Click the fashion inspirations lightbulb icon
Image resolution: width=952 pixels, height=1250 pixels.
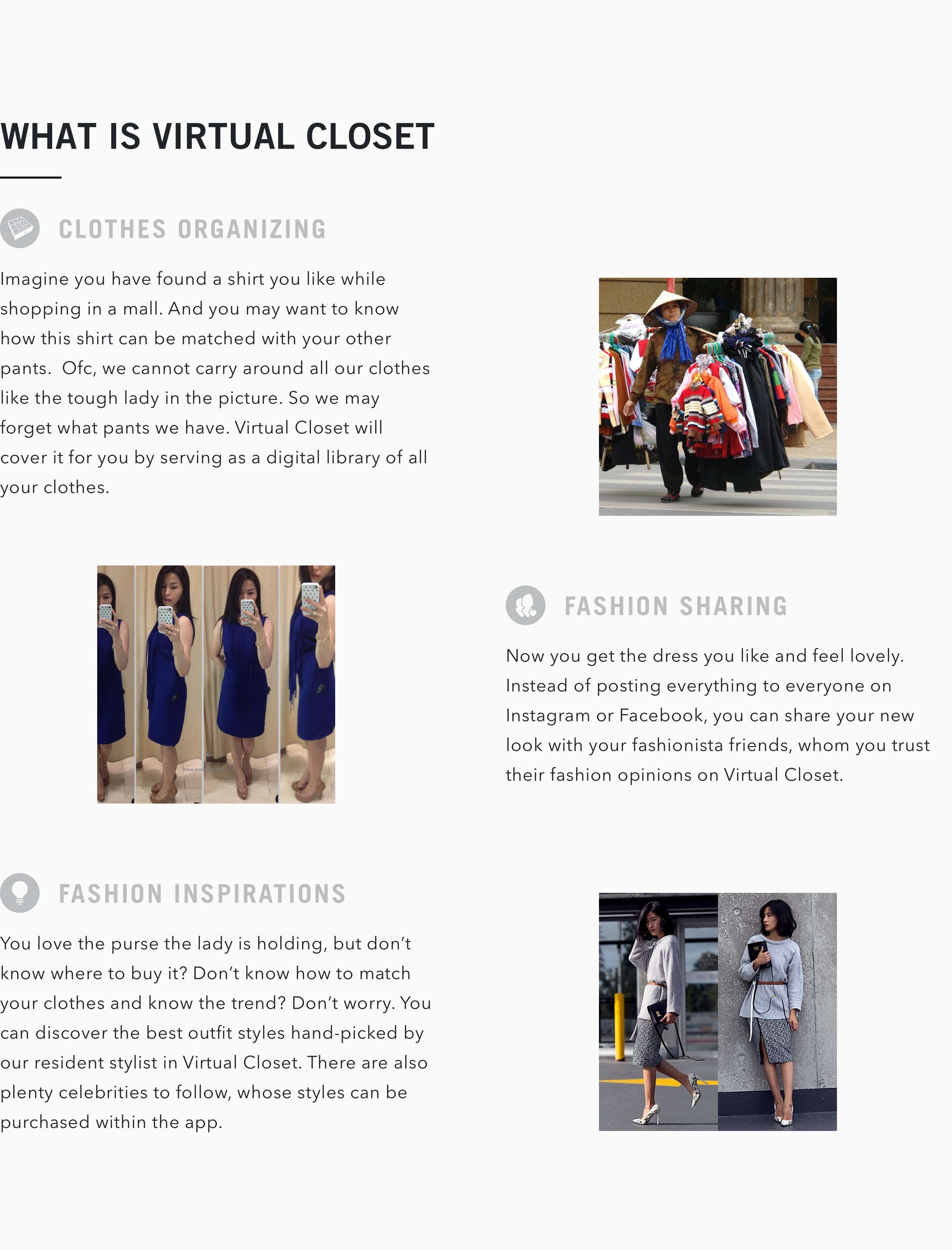[x=20, y=893]
